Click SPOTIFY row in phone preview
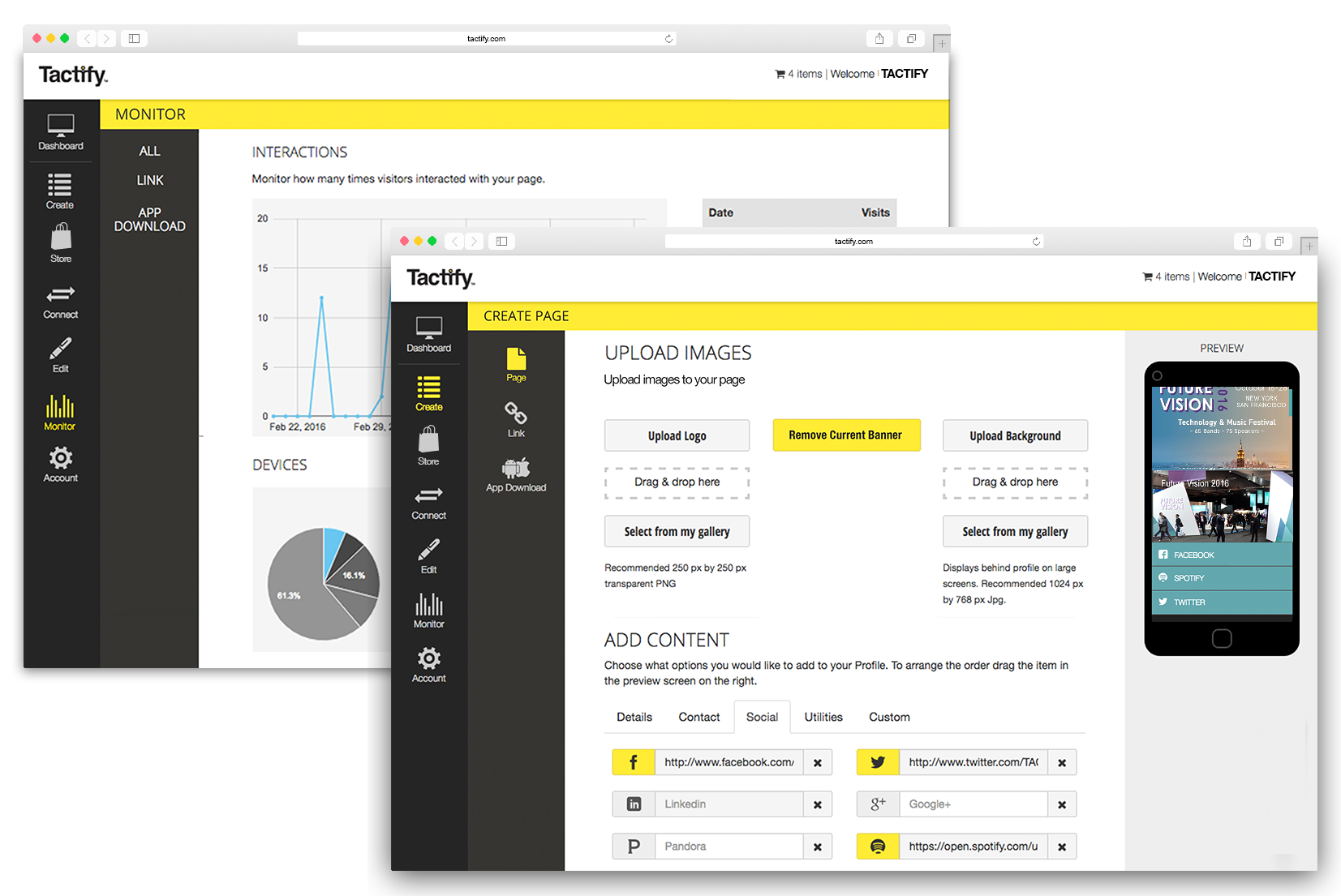1341x896 pixels. pos(1222,578)
